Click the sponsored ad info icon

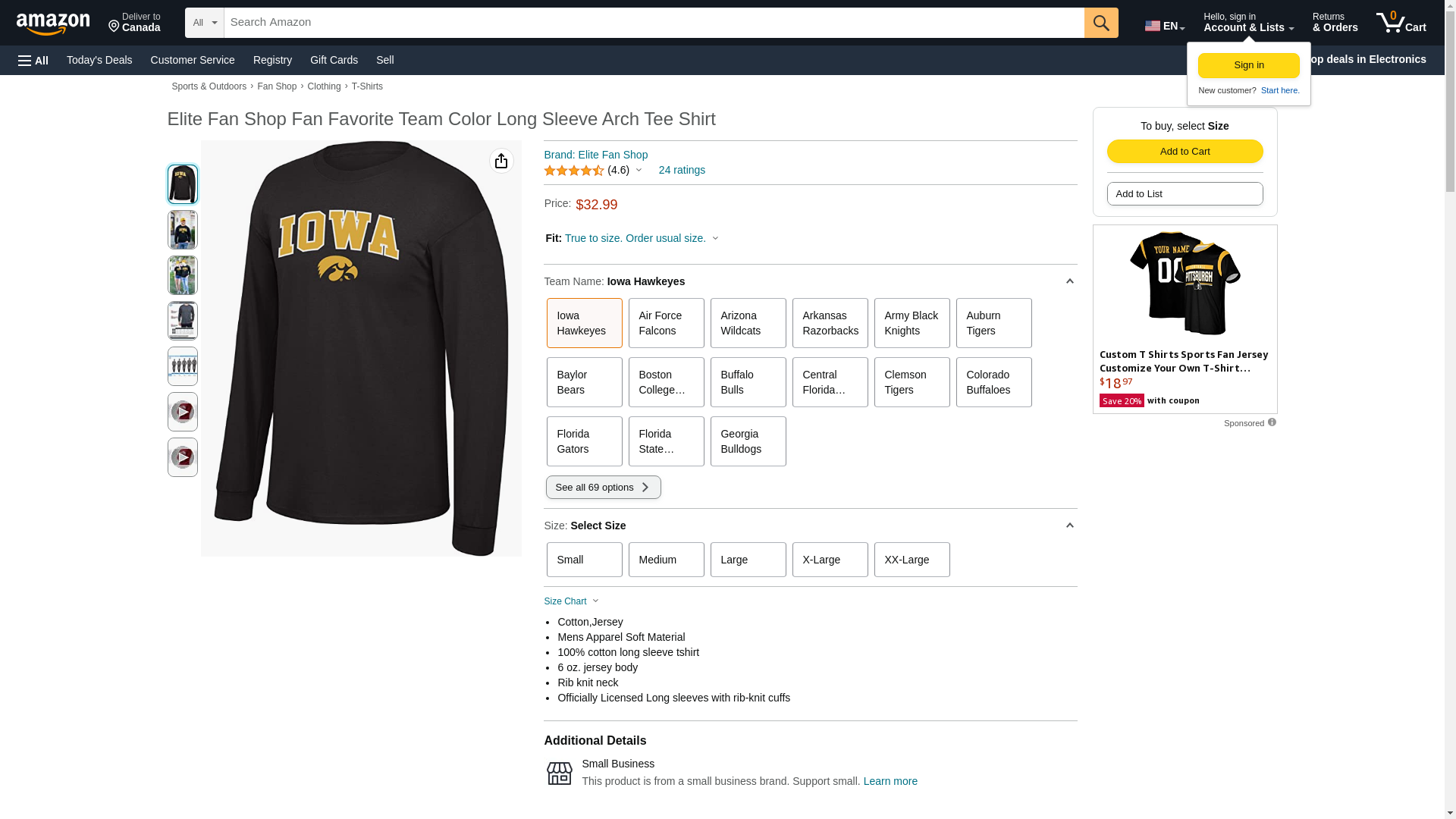(x=1272, y=422)
